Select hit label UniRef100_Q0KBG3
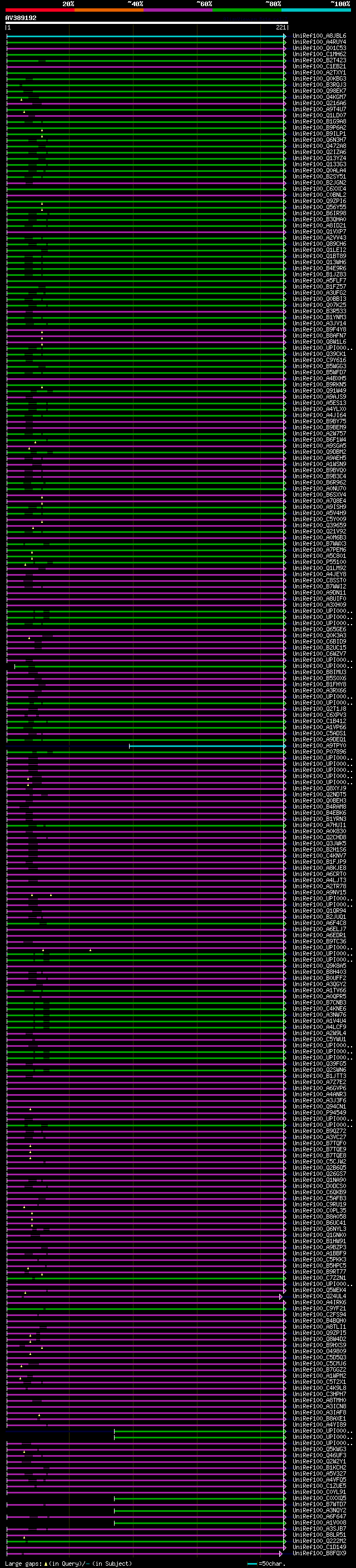The image size is (356, 1568). [x=319, y=78]
